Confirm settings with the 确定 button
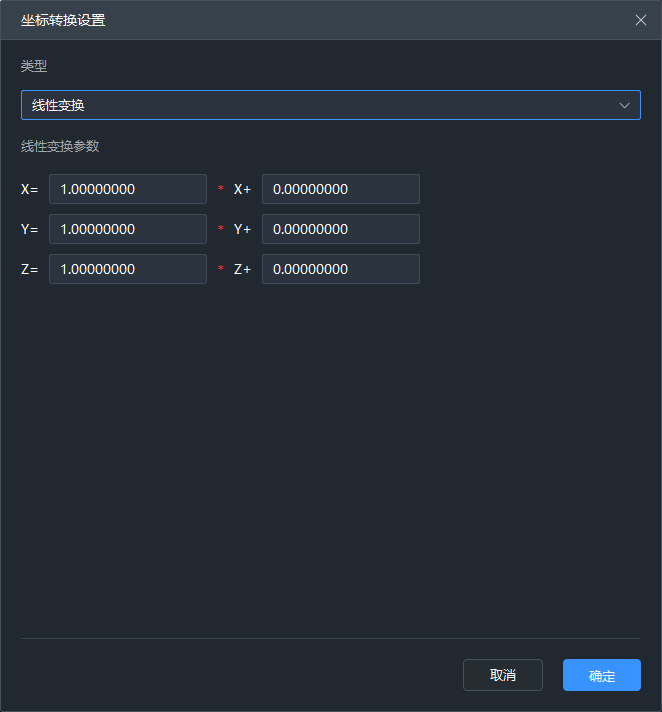Screen dimensions: 662x712 601,675
